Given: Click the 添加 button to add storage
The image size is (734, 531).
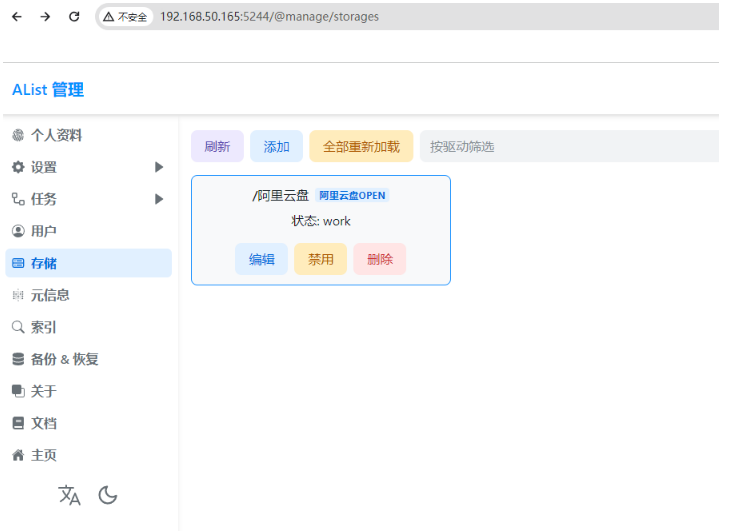Looking at the screenshot, I should click(x=276, y=146).
